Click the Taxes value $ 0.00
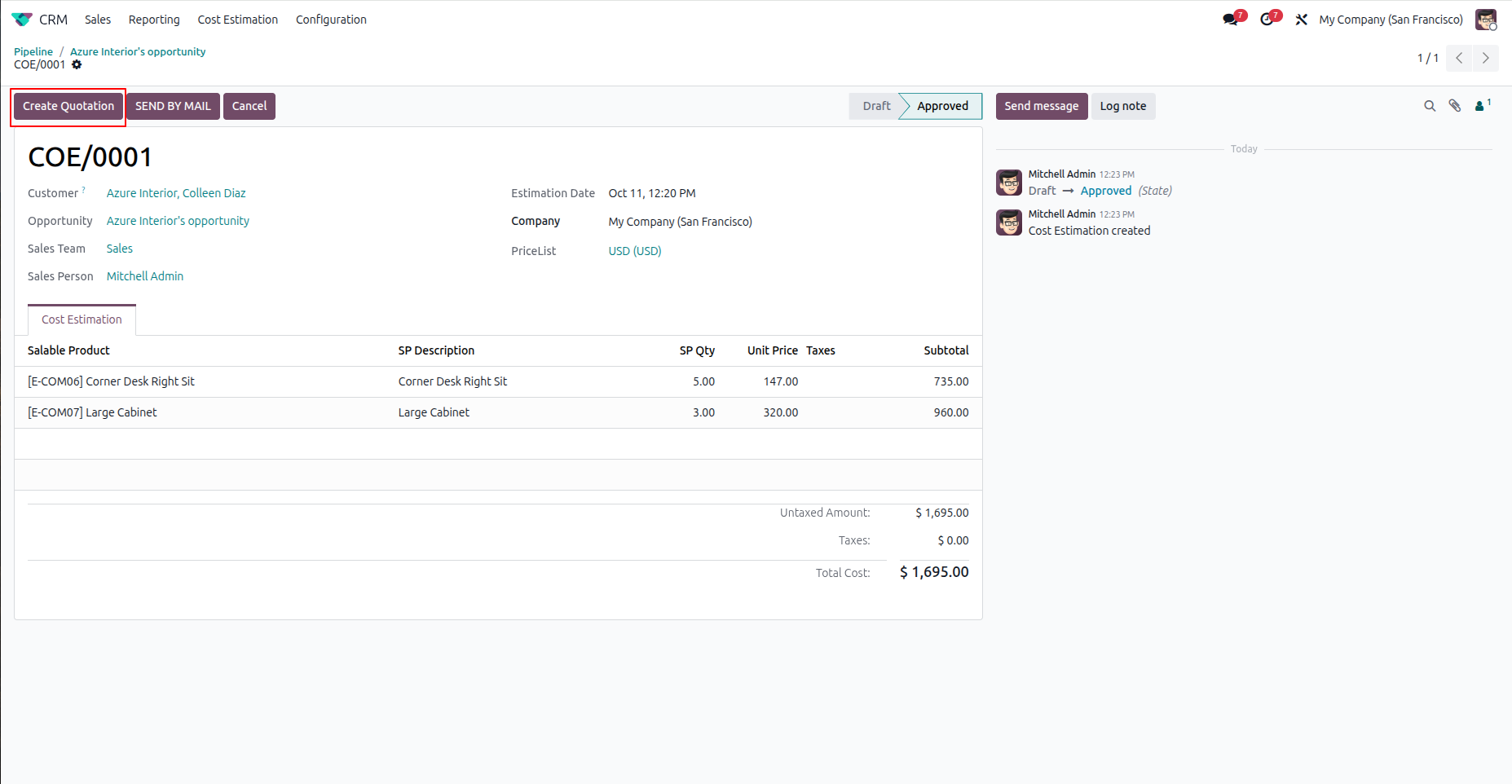The height and width of the screenshot is (784, 1512). pyautogui.click(x=953, y=540)
